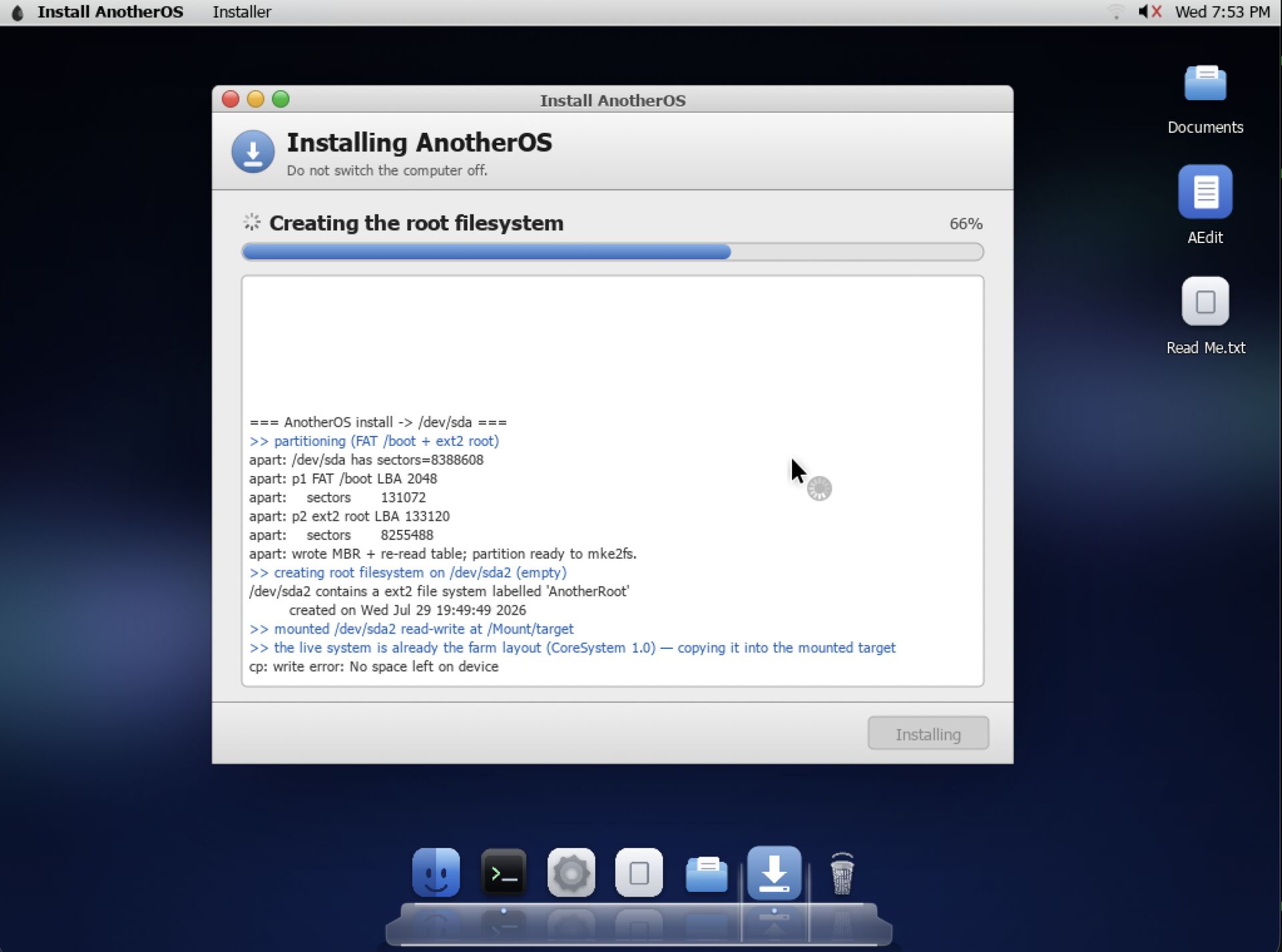Launch the Terminal from the dock

pyautogui.click(x=503, y=873)
